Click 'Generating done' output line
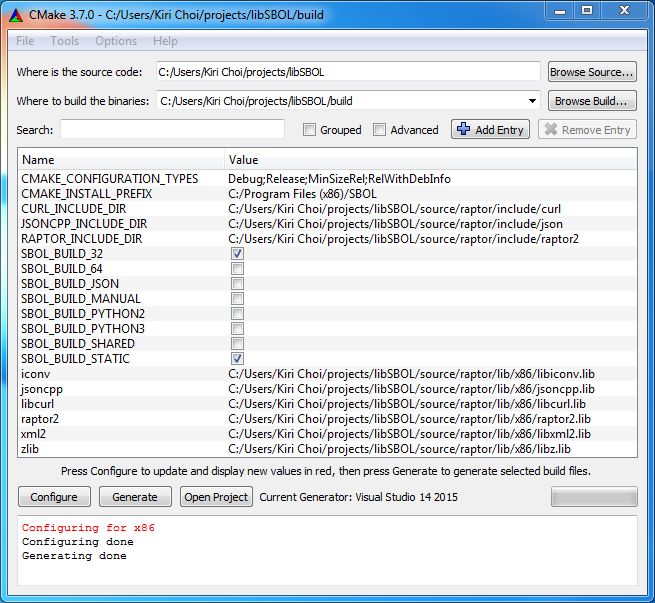Viewport: 655px width, 603px height. [x=74, y=556]
